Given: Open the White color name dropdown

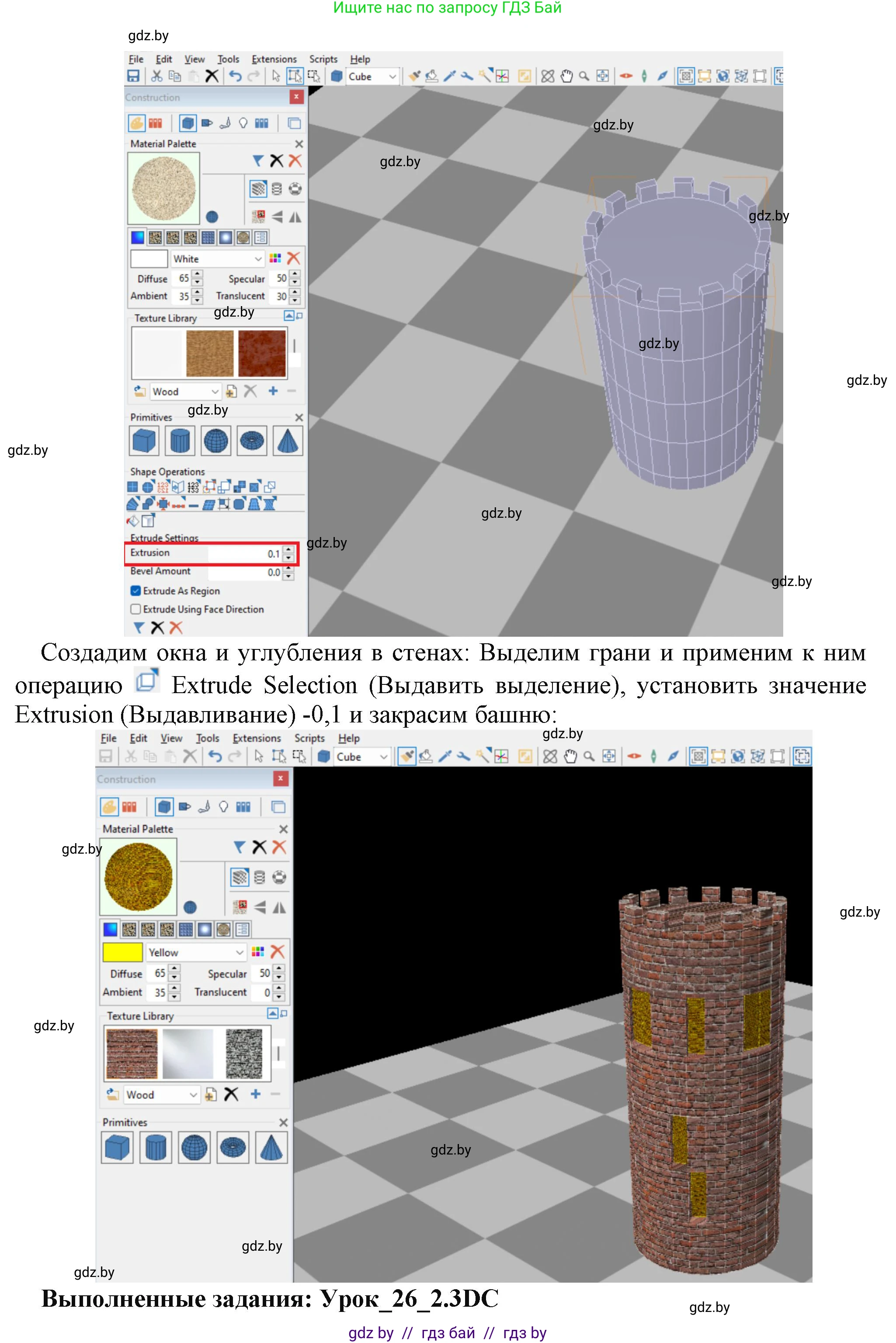Looking at the screenshot, I should (x=258, y=259).
